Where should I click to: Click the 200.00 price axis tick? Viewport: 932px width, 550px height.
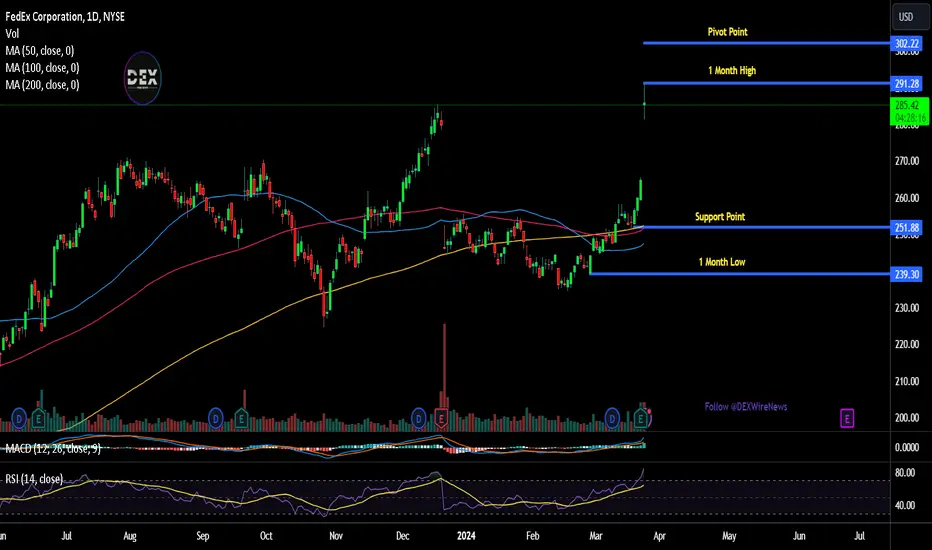point(907,418)
